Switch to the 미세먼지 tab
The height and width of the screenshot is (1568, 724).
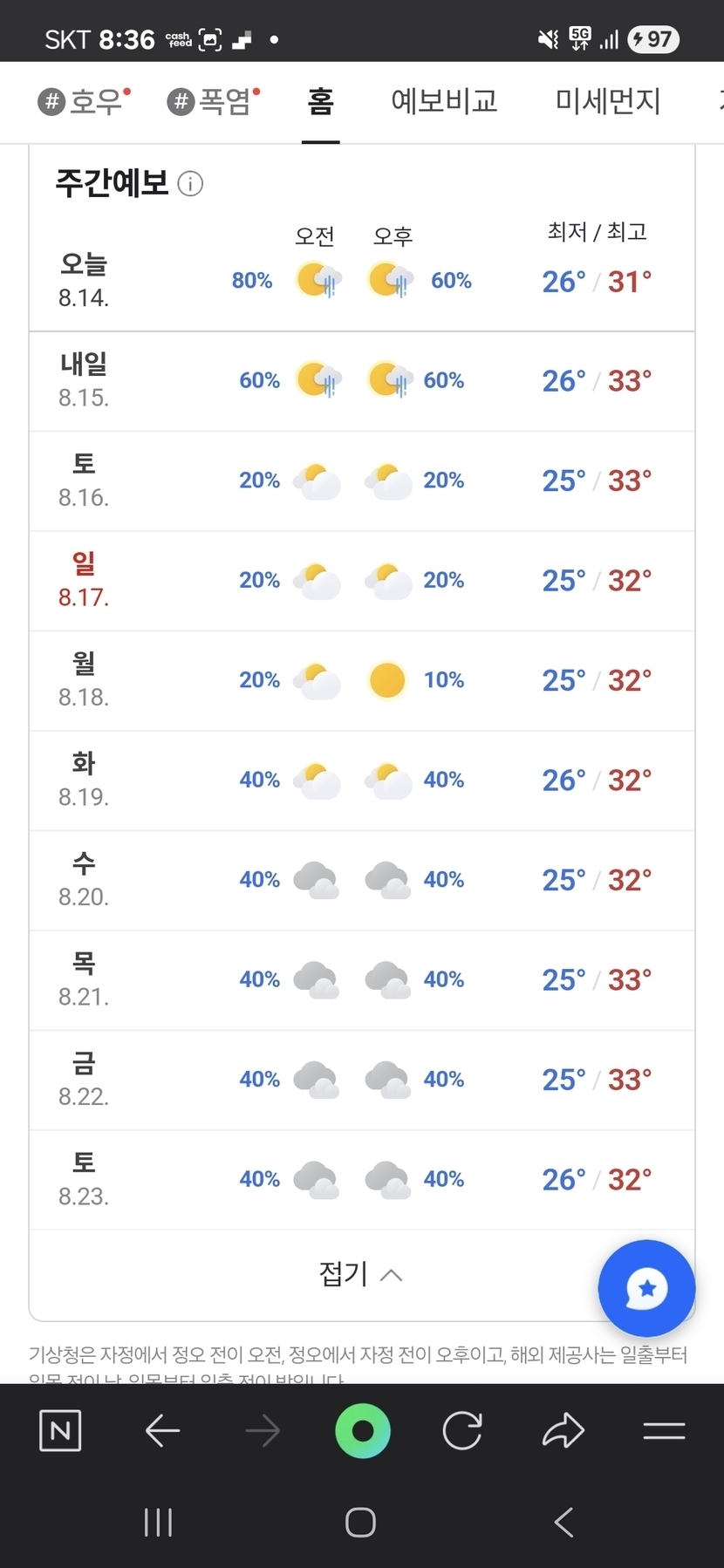[608, 102]
